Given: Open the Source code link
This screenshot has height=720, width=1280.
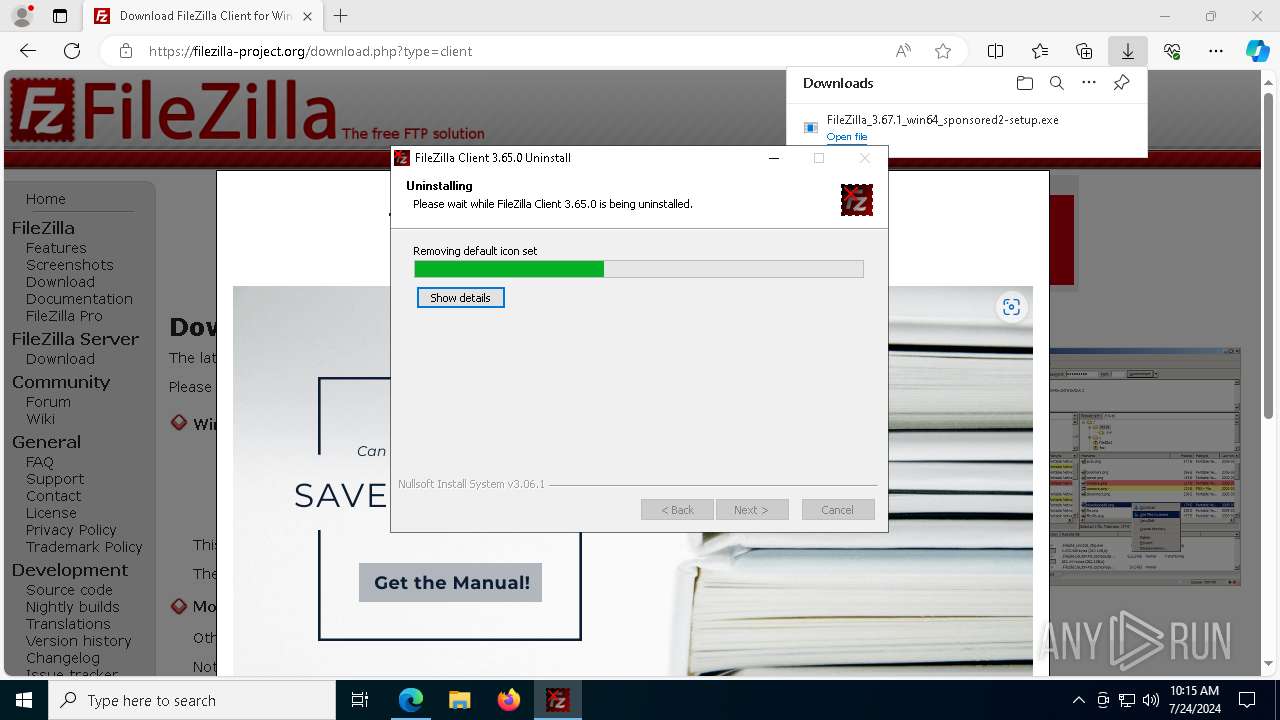Looking at the screenshot, I should 69,590.
